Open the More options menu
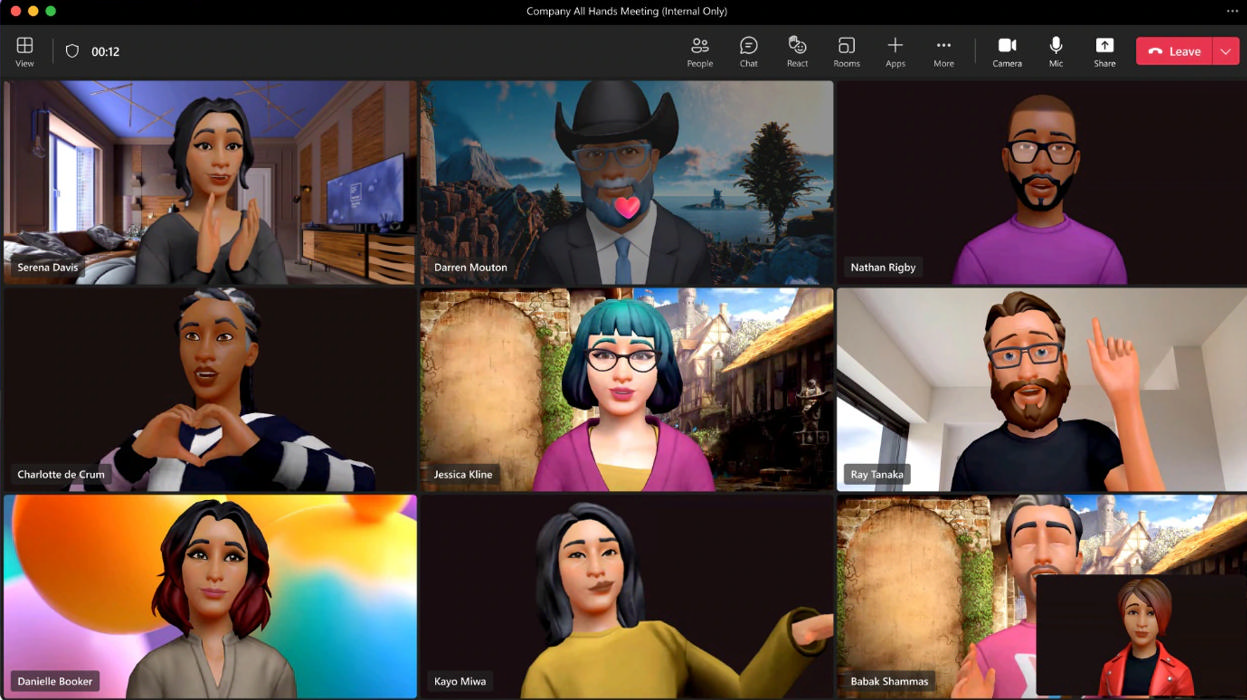This screenshot has width=1247, height=700. coord(944,52)
